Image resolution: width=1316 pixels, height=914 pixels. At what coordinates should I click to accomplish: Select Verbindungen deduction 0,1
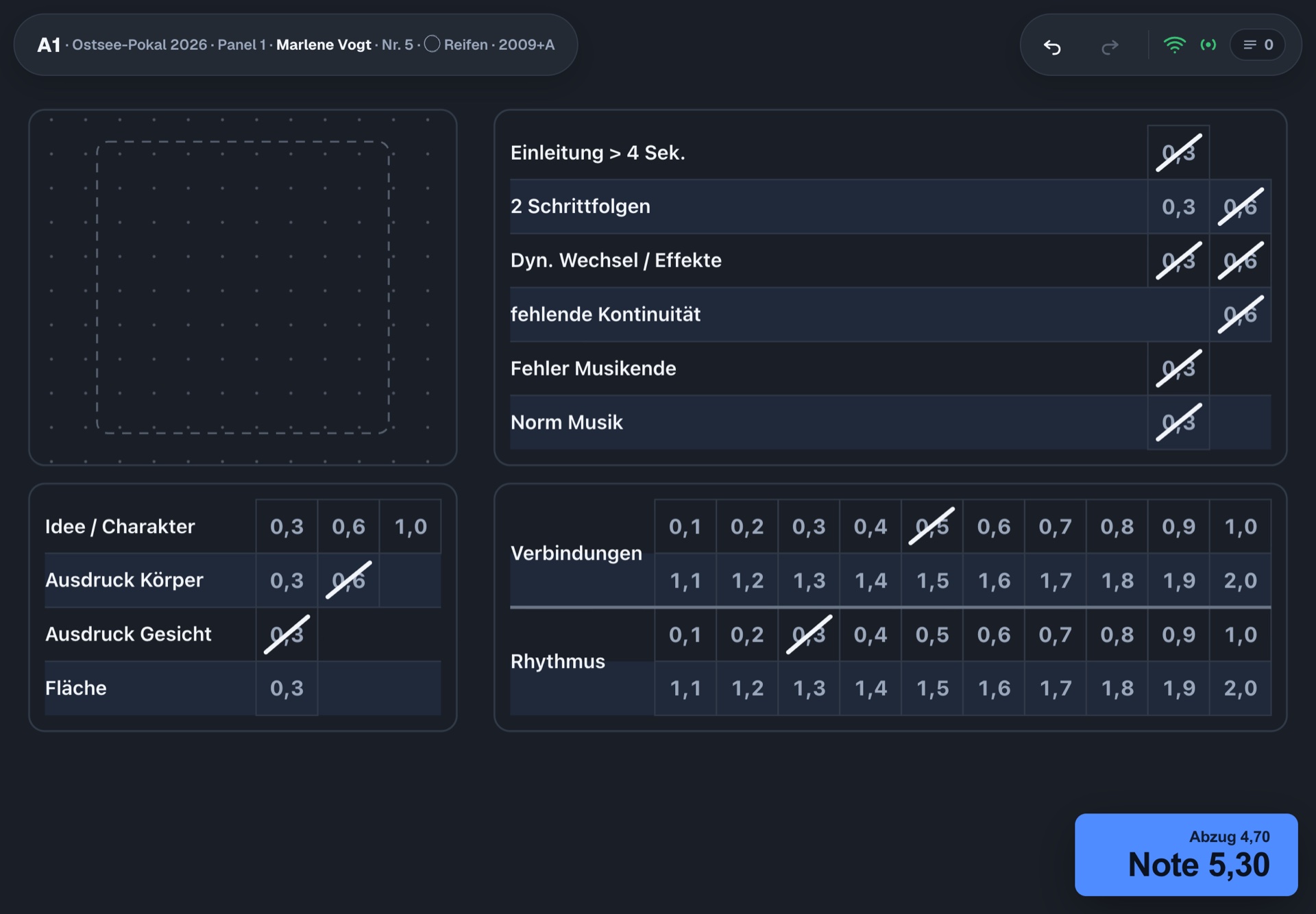[x=685, y=526]
